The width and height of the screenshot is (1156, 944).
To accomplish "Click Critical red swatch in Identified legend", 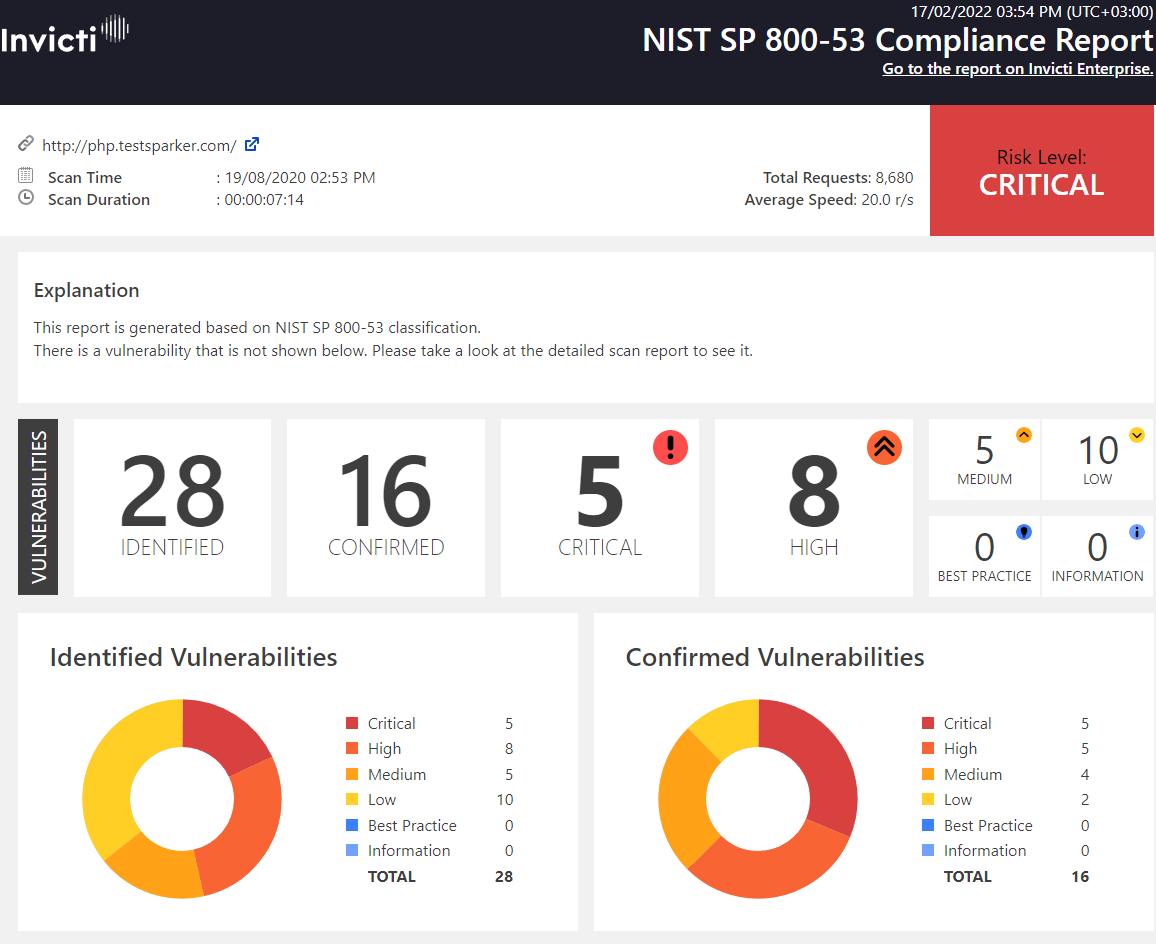I will coord(352,723).
